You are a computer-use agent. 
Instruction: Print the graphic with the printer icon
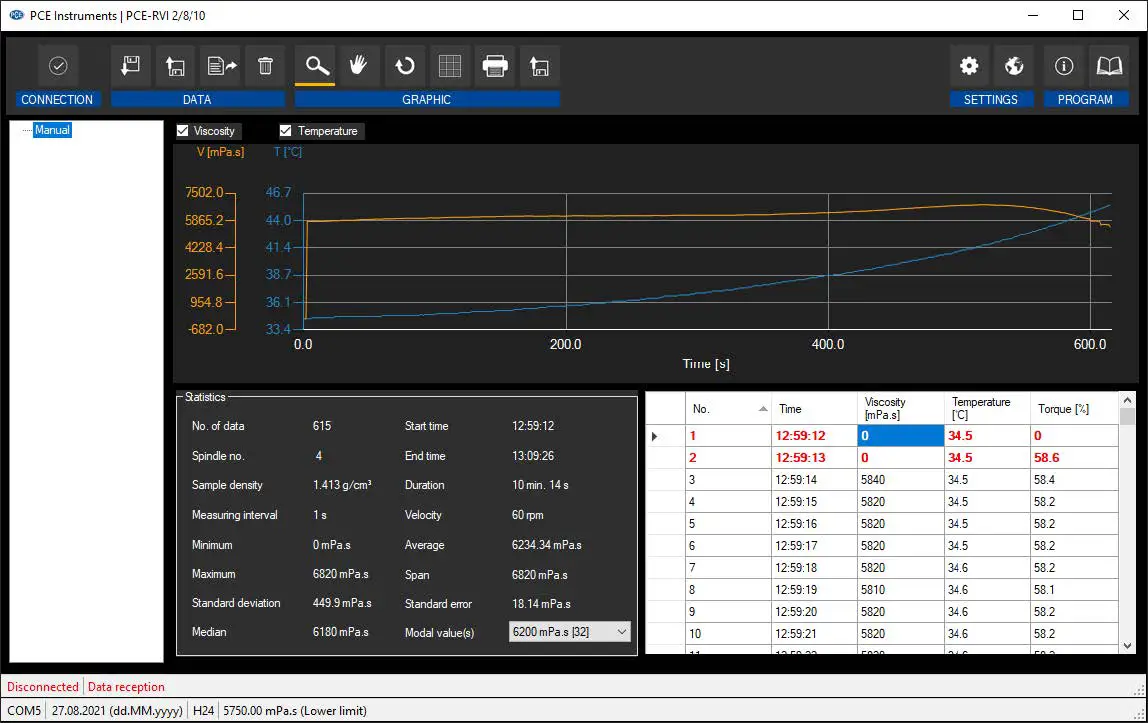click(x=495, y=66)
